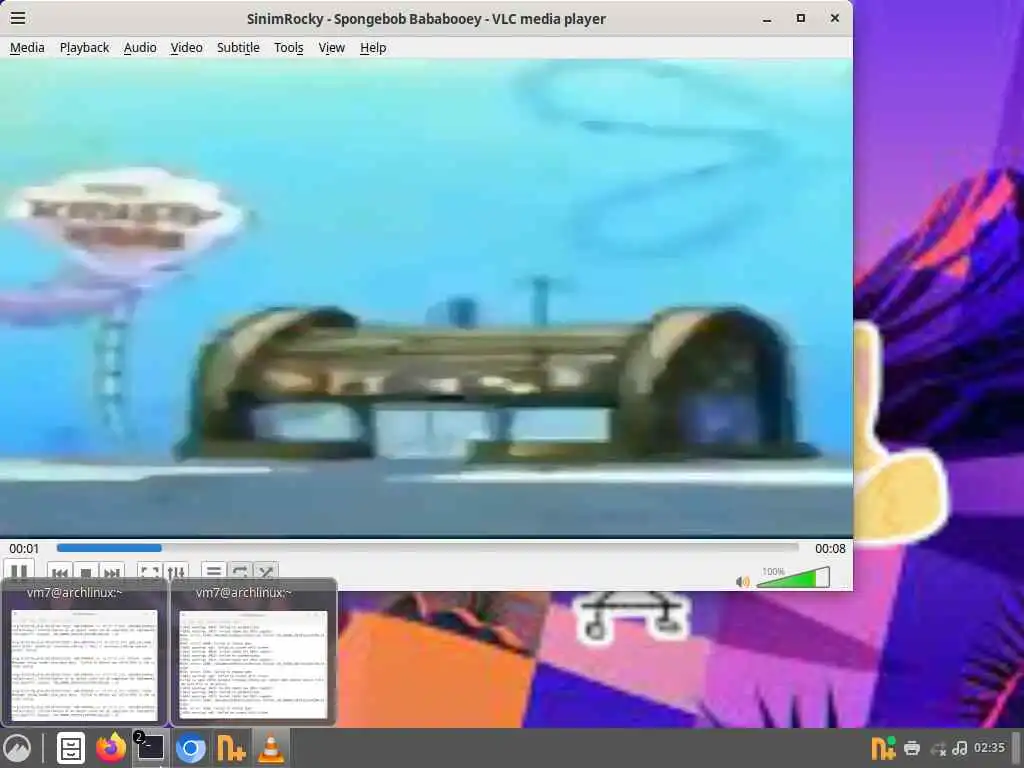Pause the video playback
1024x768 pixels.
pos(18,572)
